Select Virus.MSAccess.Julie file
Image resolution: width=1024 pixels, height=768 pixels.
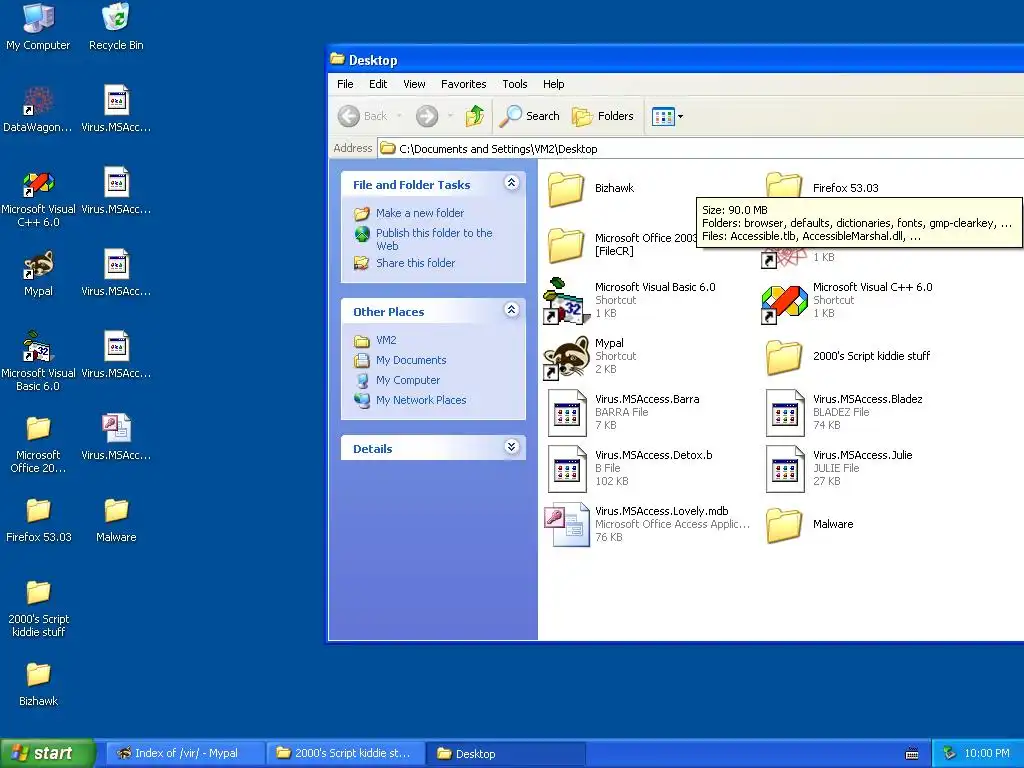pos(839,468)
